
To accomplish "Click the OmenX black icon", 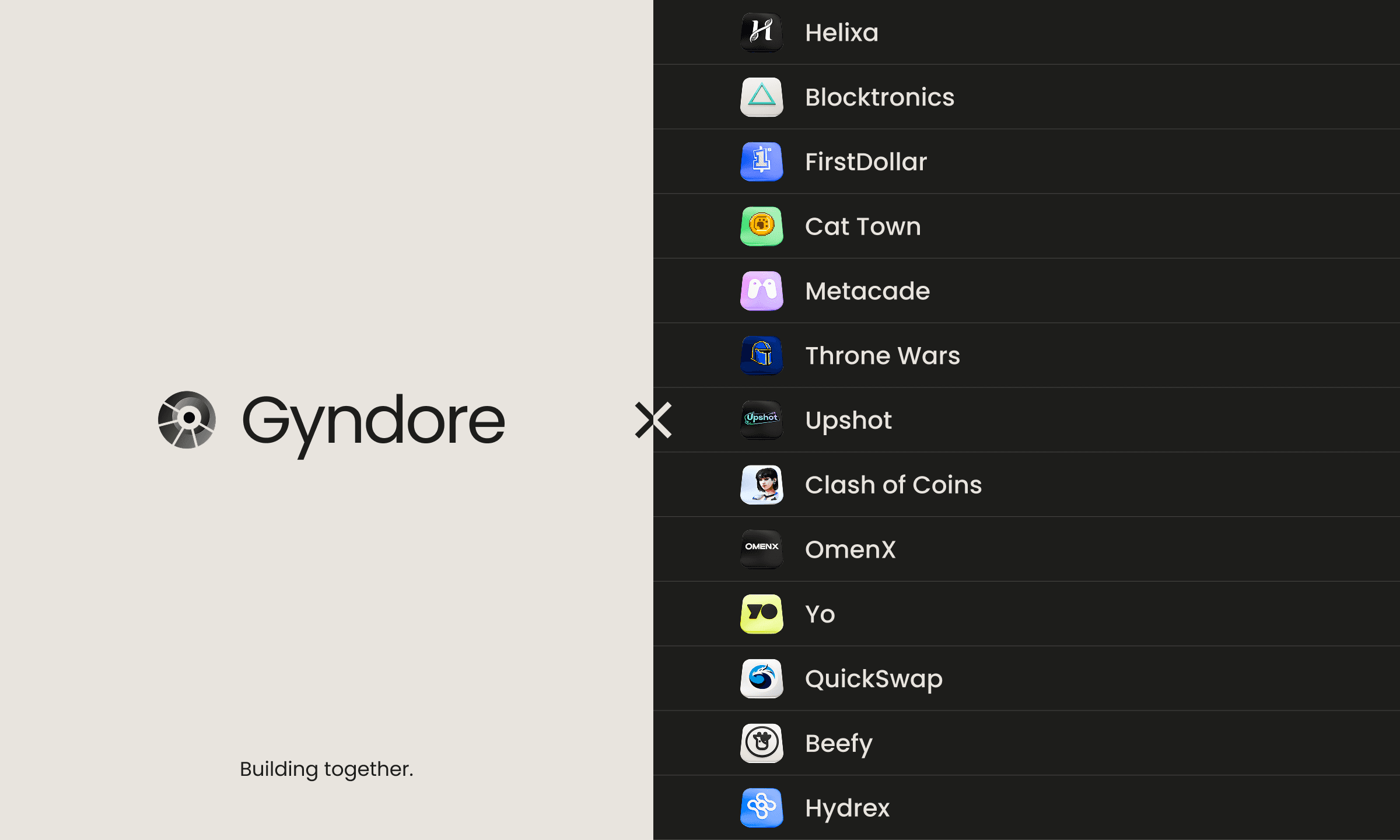I will pos(761,549).
